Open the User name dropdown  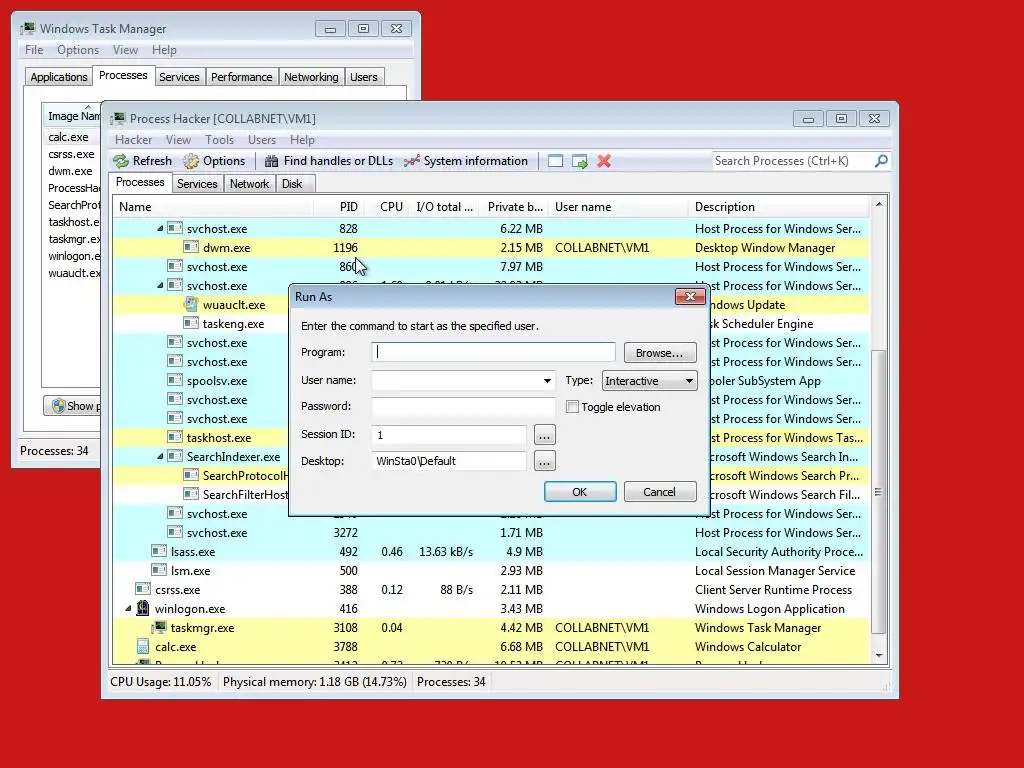point(547,381)
